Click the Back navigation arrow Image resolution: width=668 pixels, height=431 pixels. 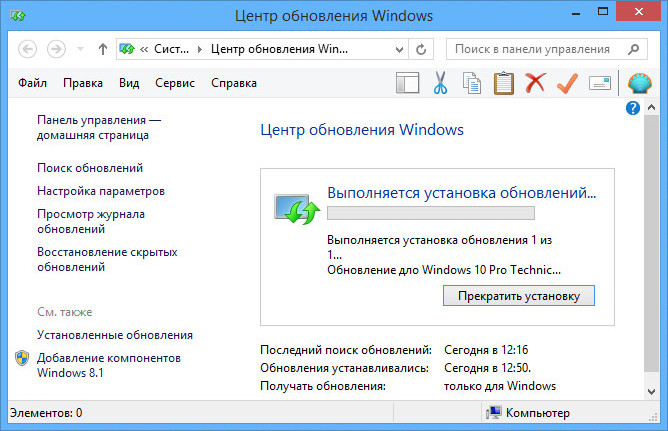coord(28,49)
